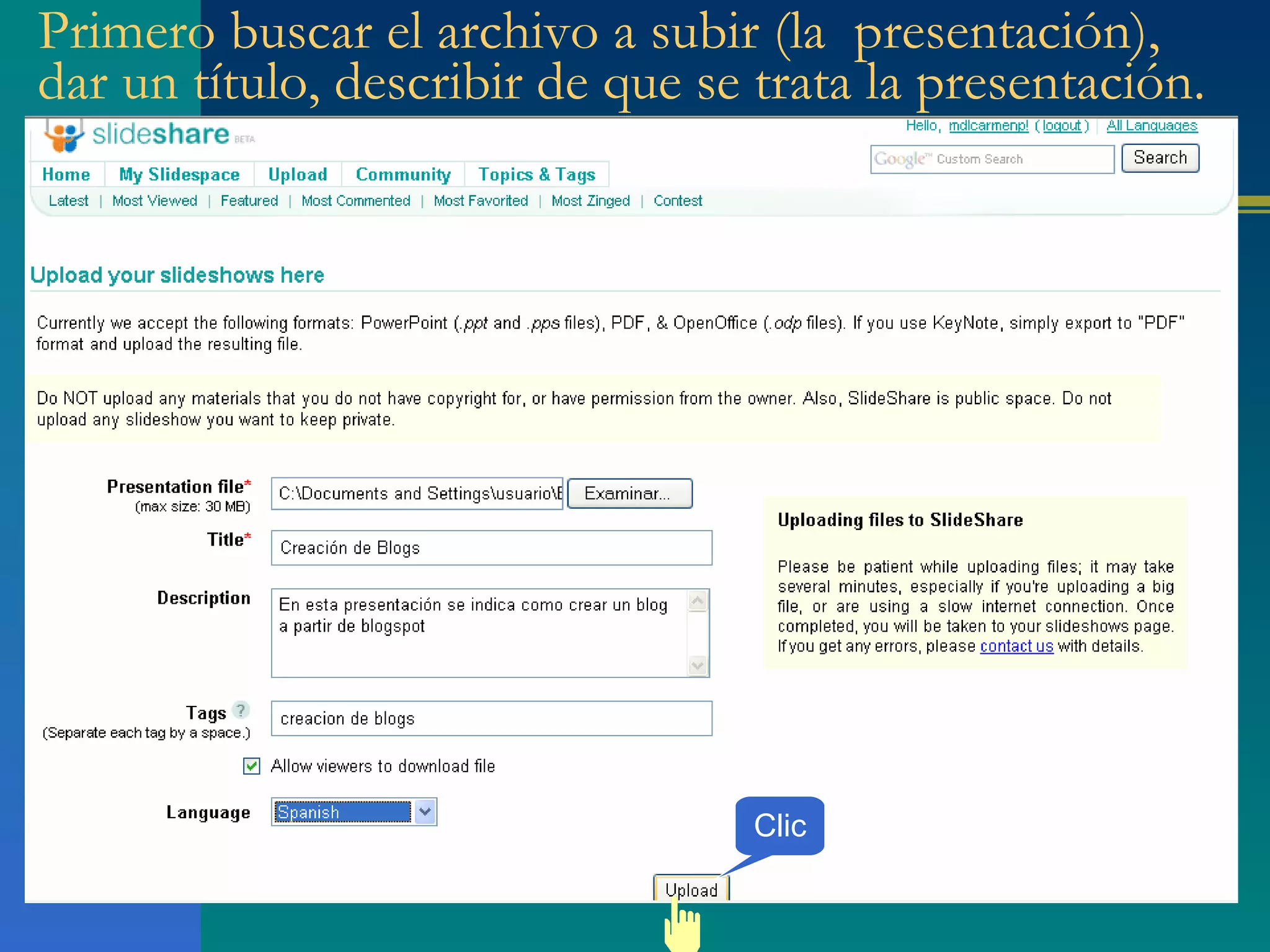Open the Home tab

coord(66,175)
